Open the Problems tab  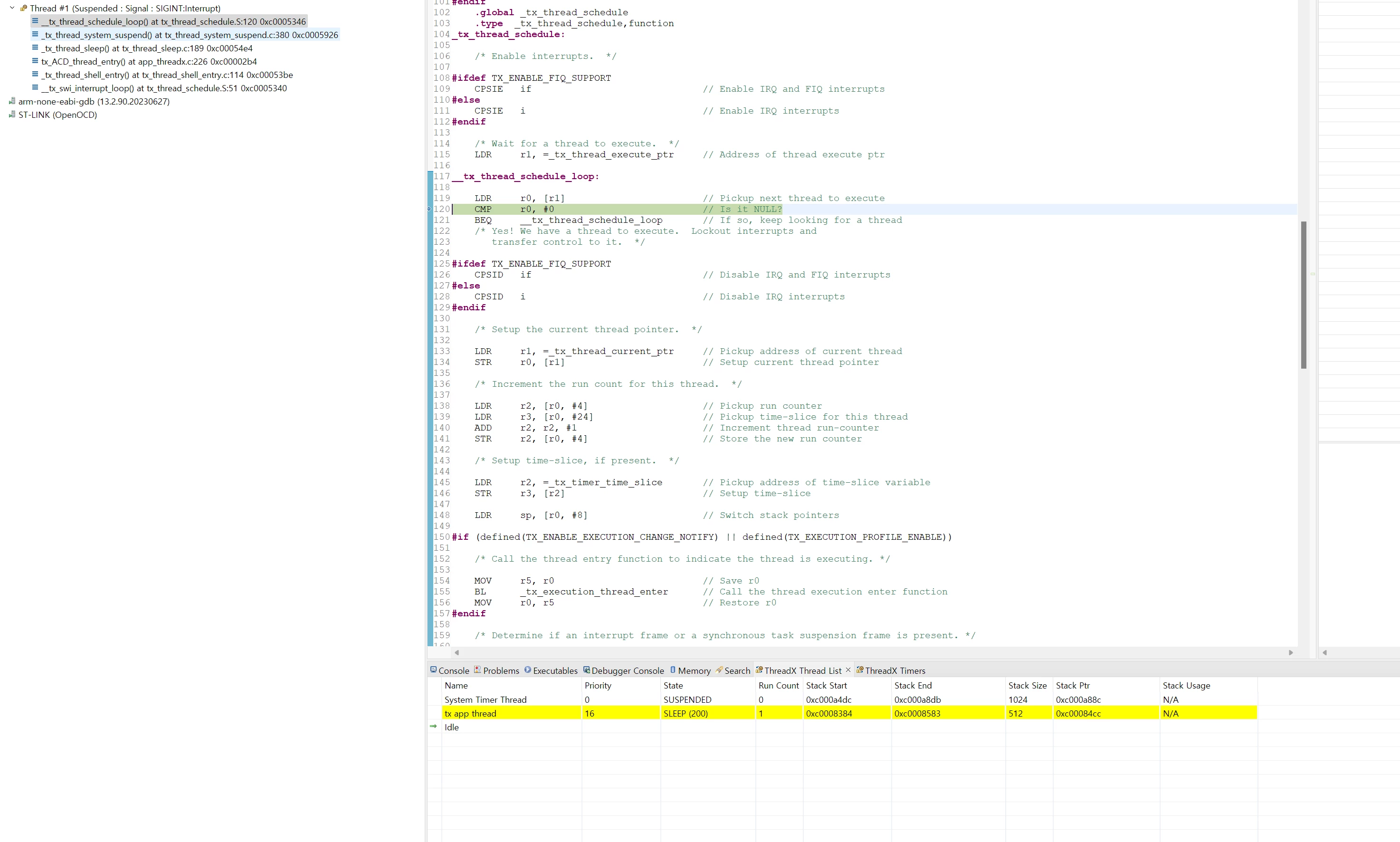point(496,670)
